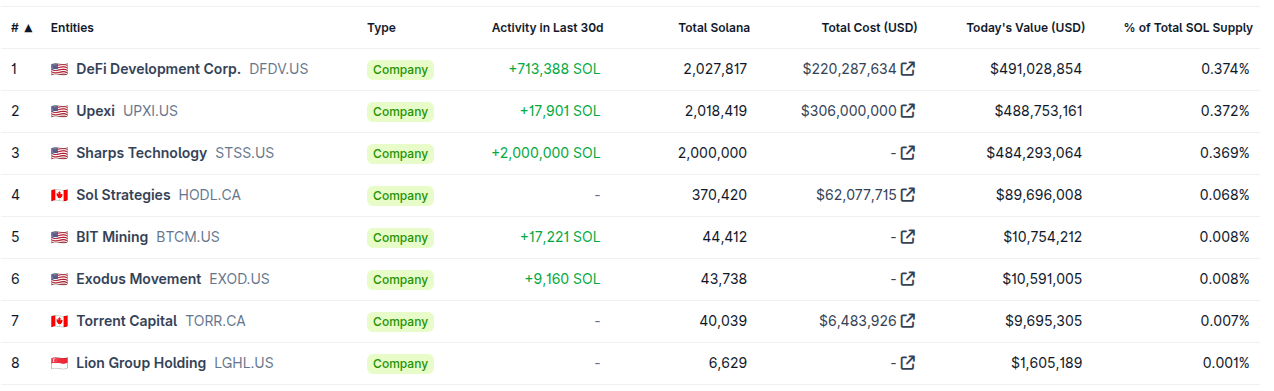Screen dimensions: 1274x391
Task: Click Singapore flag next to Lion Group Holding
Action: coord(59,364)
